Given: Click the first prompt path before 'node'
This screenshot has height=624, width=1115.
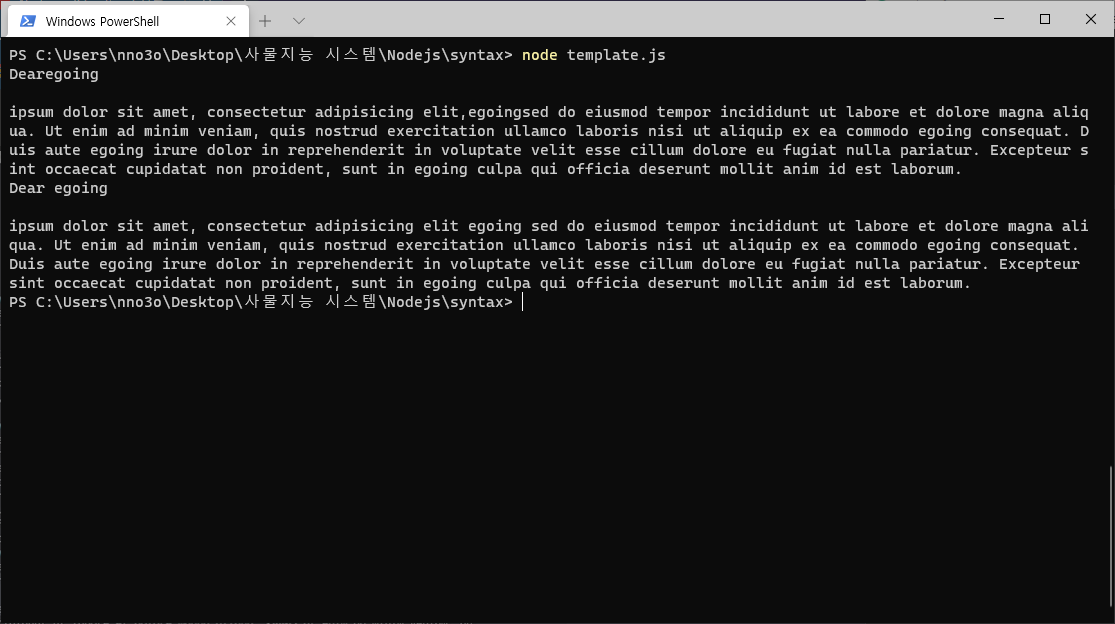Looking at the screenshot, I should click(x=260, y=55).
